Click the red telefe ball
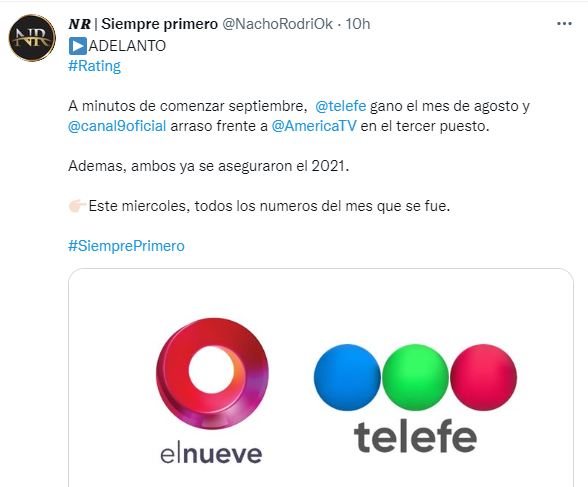The image size is (588, 487). pyautogui.click(x=483, y=377)
